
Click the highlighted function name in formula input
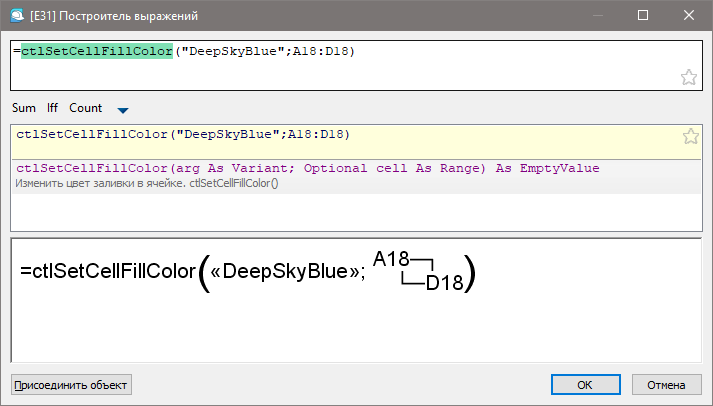pyautogui.click(x=97, y=51)
